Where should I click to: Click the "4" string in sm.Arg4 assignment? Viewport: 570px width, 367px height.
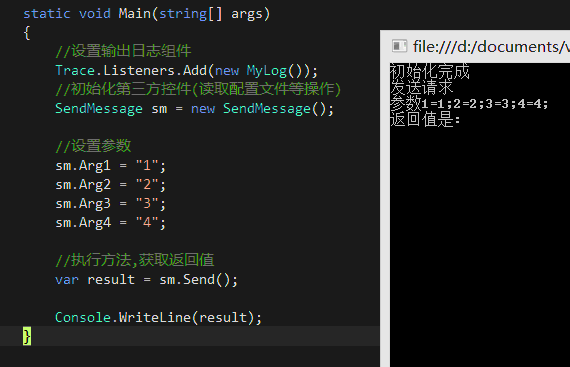(x=147, y=222)
